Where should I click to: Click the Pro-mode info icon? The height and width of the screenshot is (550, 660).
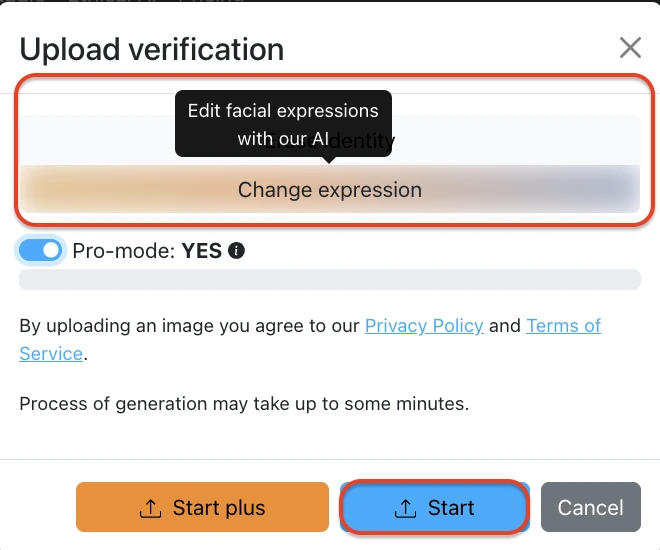coord(237,251)
